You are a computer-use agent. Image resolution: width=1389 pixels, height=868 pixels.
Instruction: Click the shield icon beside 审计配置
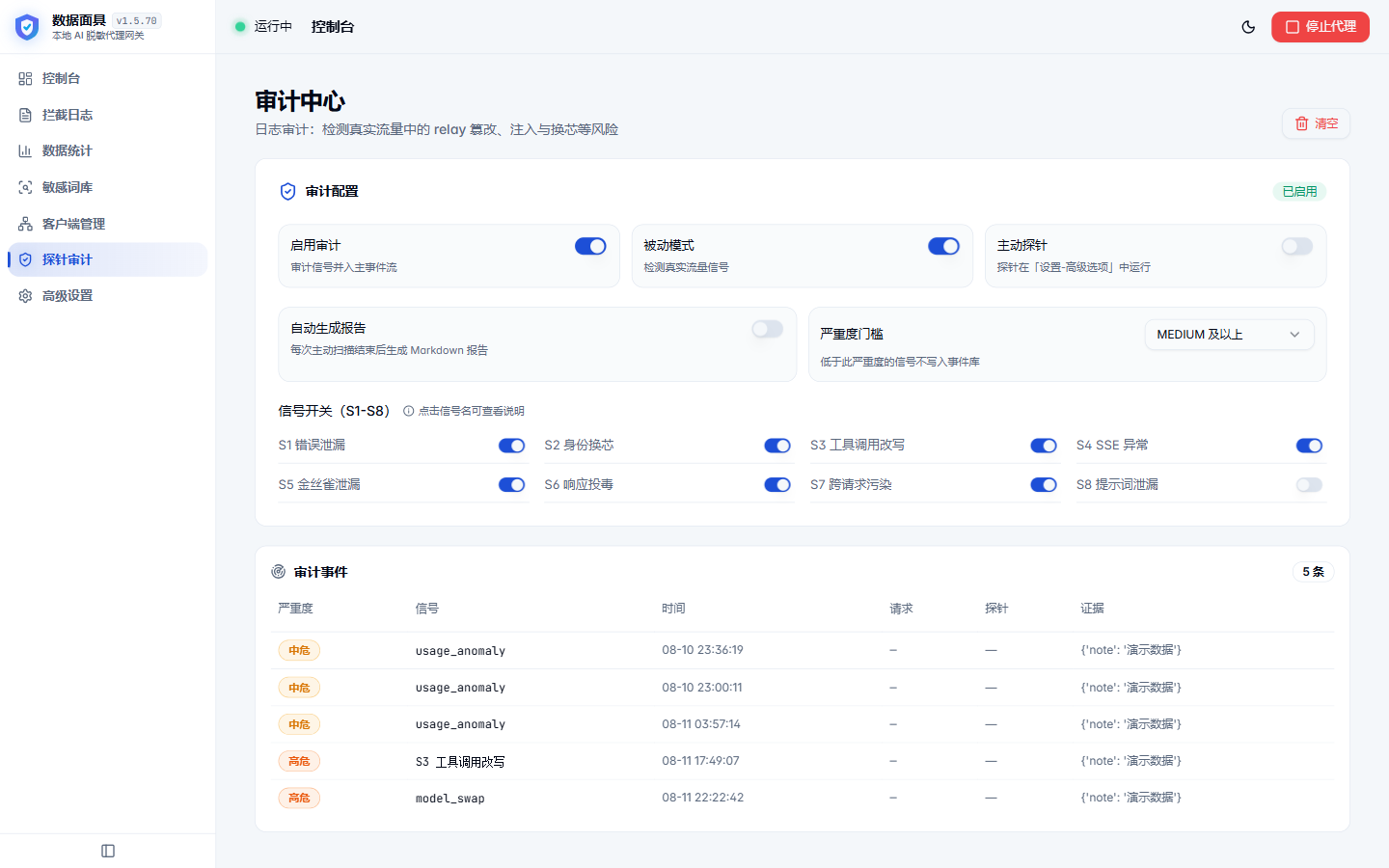click(287, 192)
